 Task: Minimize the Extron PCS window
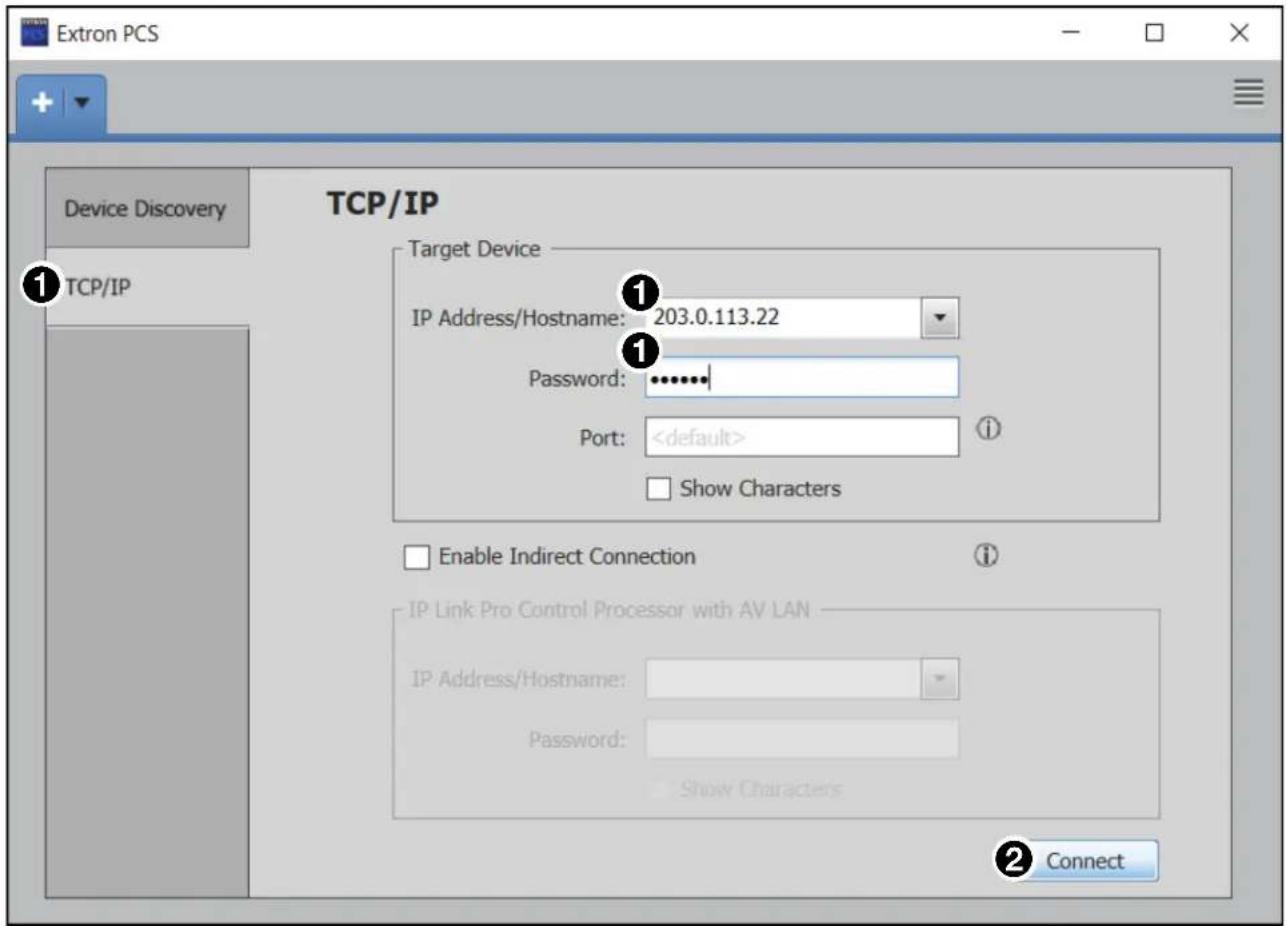click(1070, 34)
